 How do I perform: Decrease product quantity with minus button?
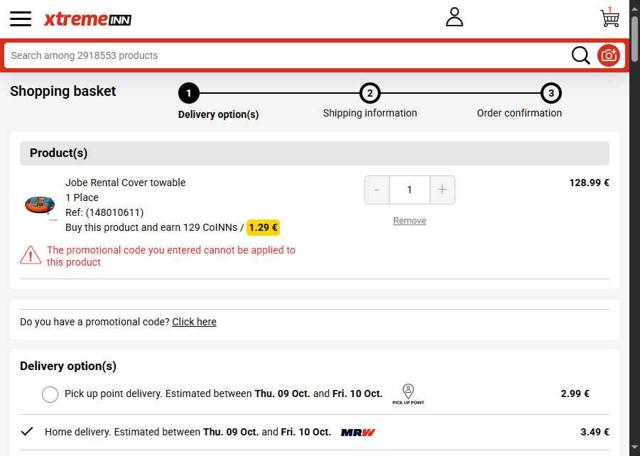pyautogui.click(x=377, y=190)
